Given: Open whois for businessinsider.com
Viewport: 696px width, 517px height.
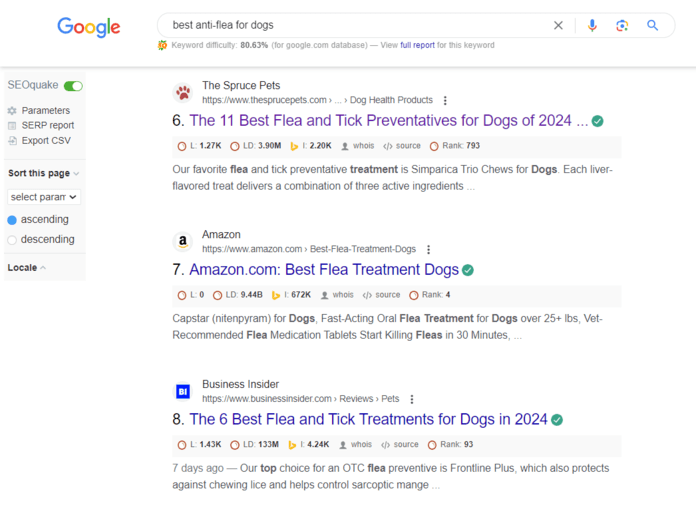Looking at the screenshot, I should 355,445.
